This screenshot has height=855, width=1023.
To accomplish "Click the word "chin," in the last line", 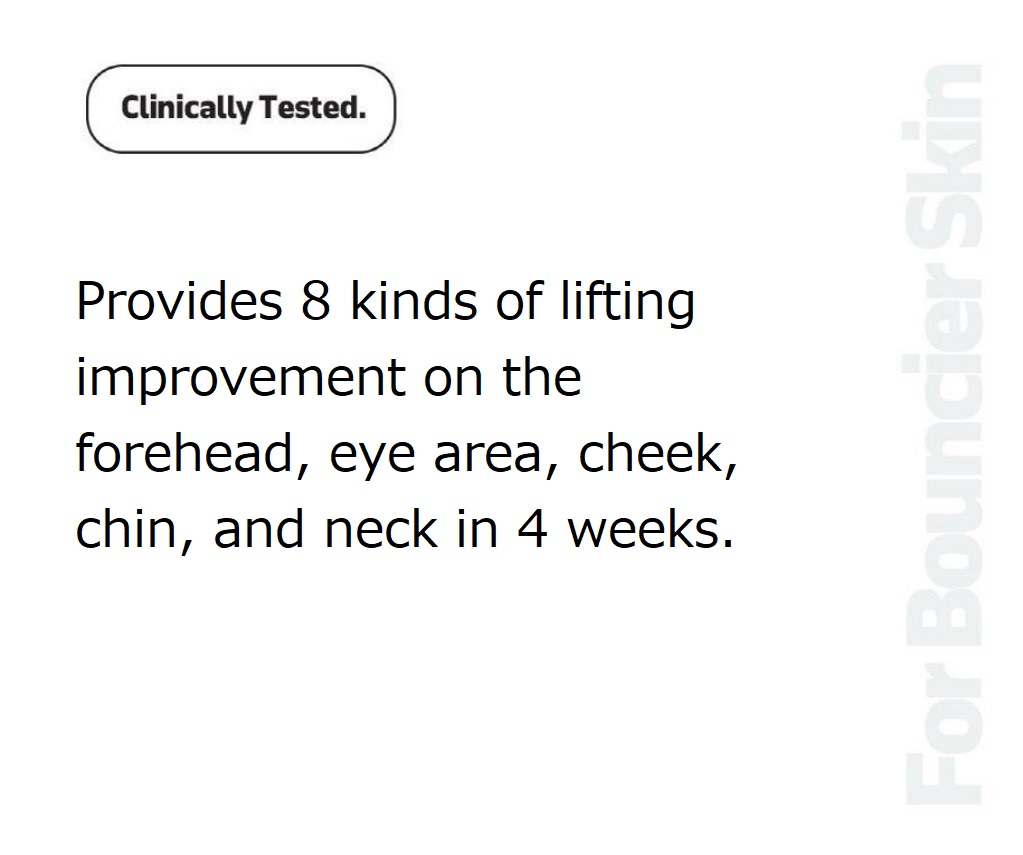I will tap(135, 529).
